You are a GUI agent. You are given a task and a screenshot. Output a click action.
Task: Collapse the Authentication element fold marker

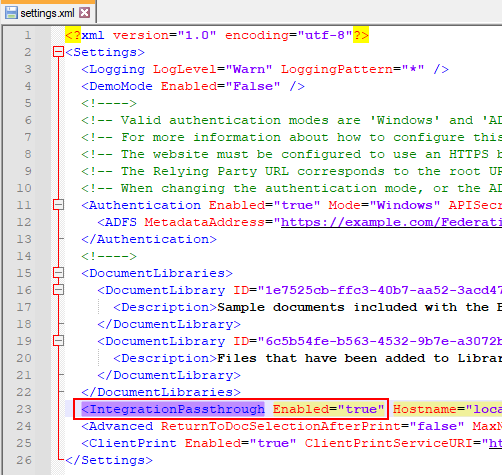coord(58,205)
